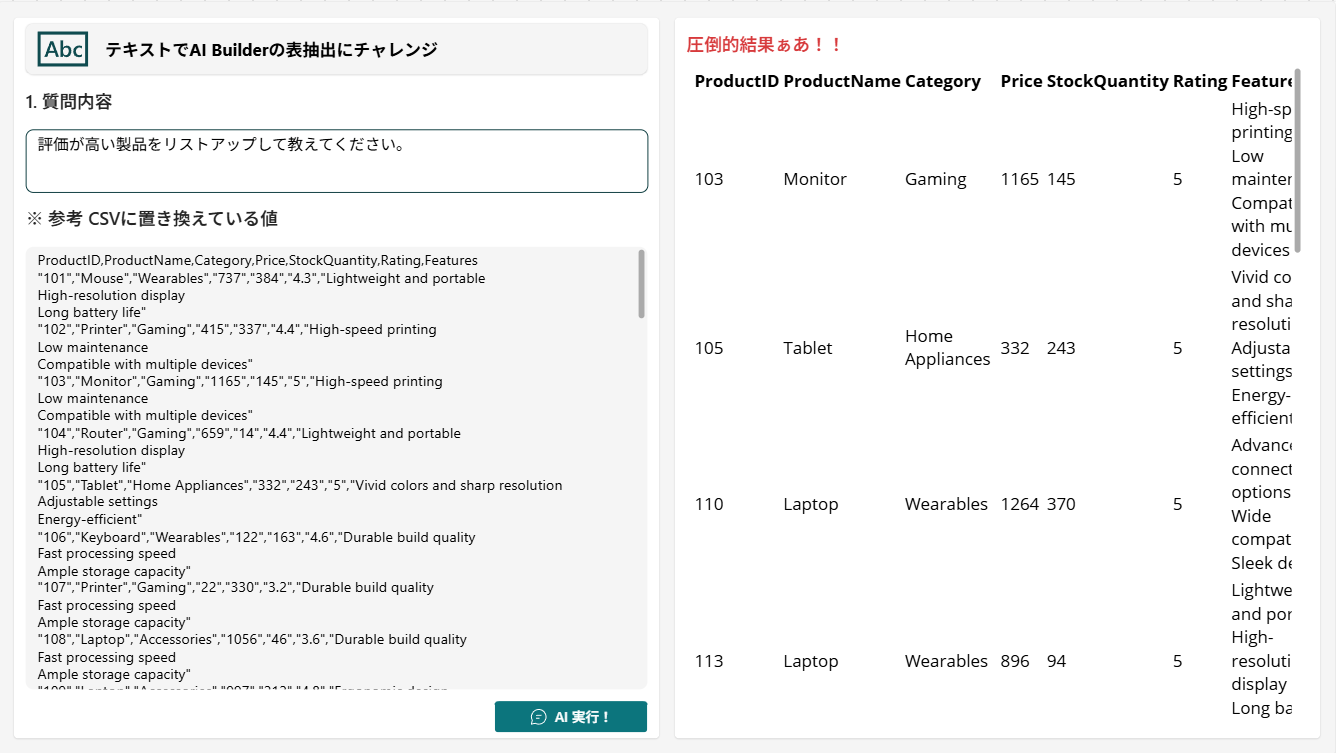1336x753 pixels.
Task: Click Laptop name in row 113
Action: coord(811,661)
